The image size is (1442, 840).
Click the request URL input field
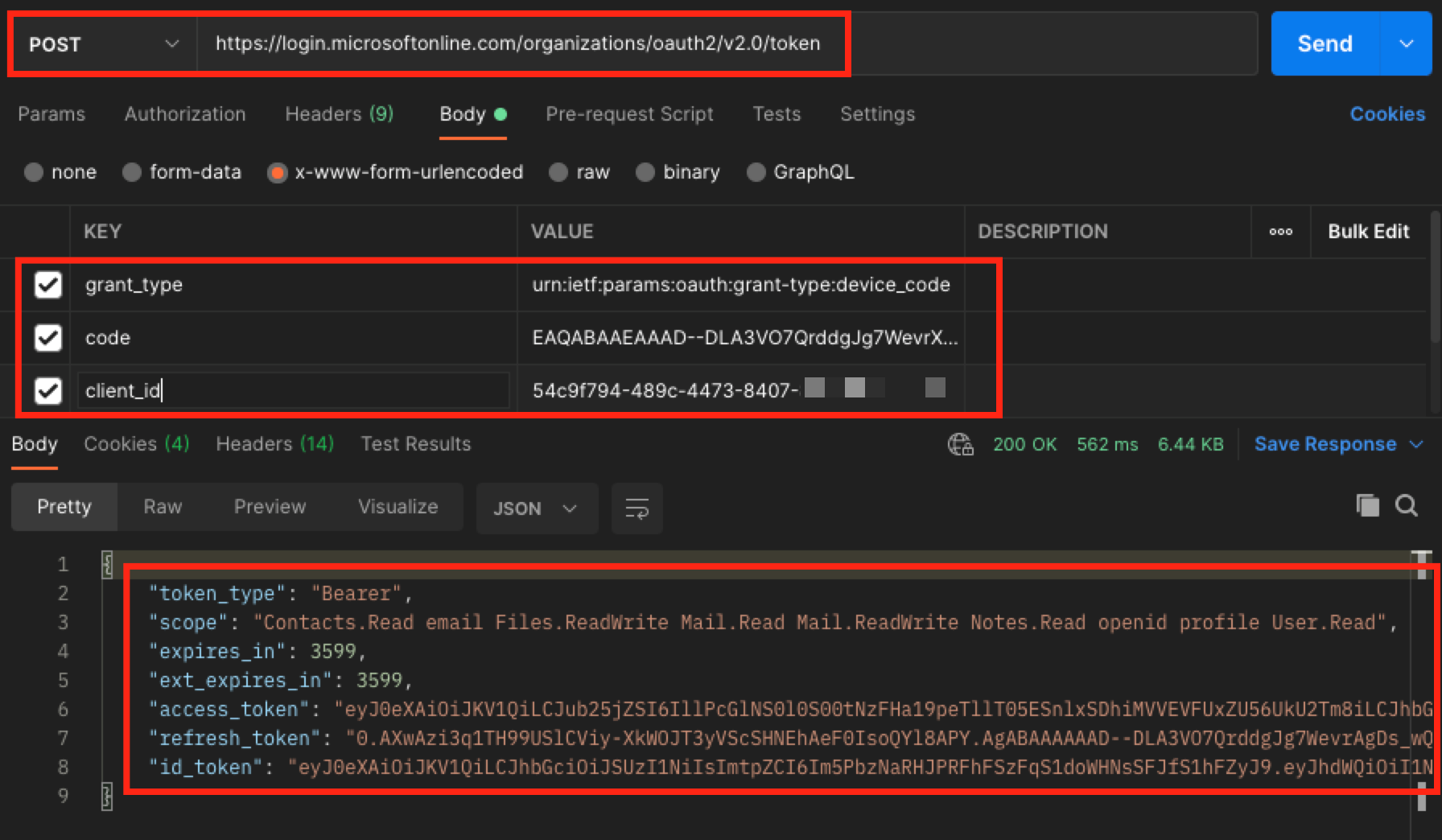click(x=724, y=44)
